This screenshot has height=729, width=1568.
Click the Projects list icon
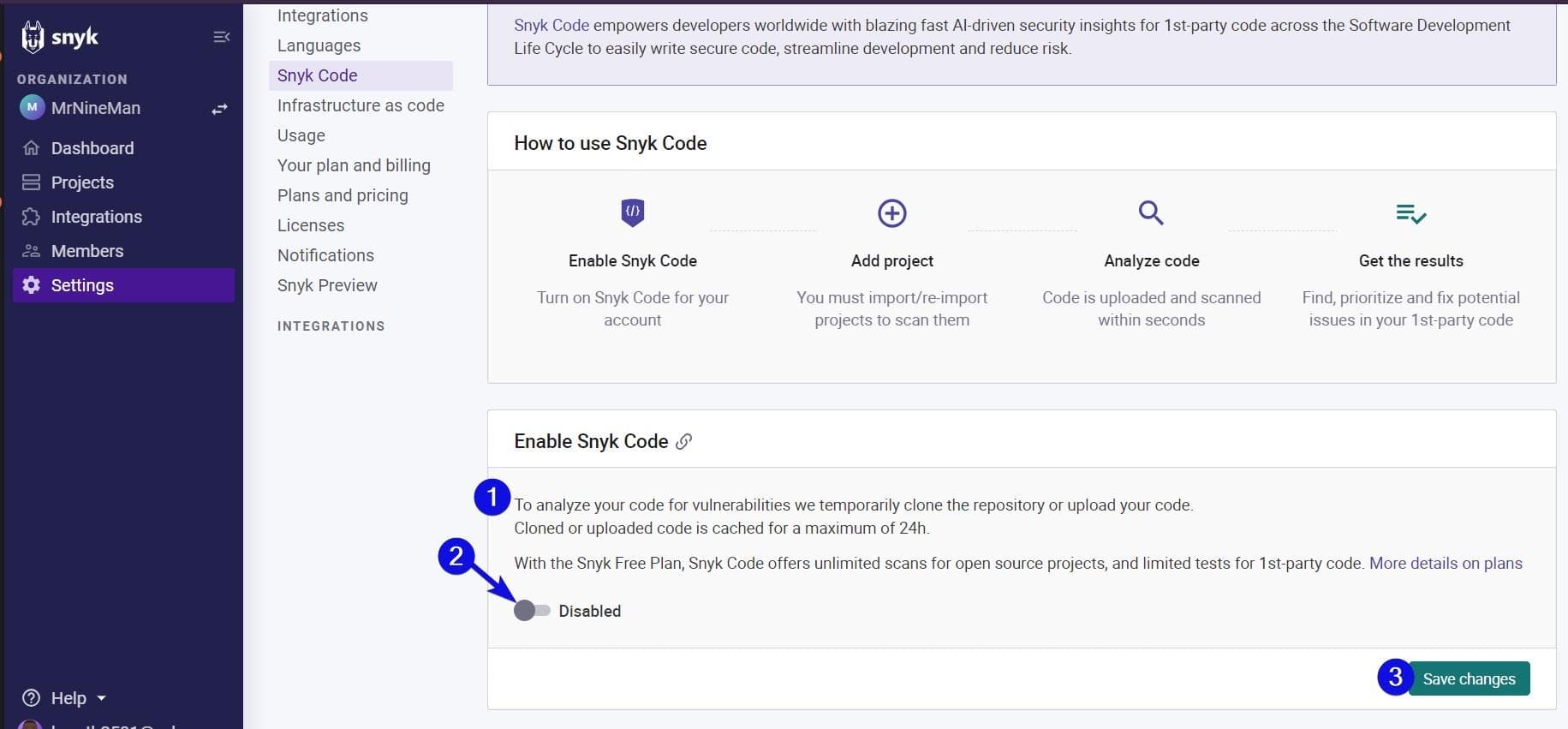tap(31, 182)
